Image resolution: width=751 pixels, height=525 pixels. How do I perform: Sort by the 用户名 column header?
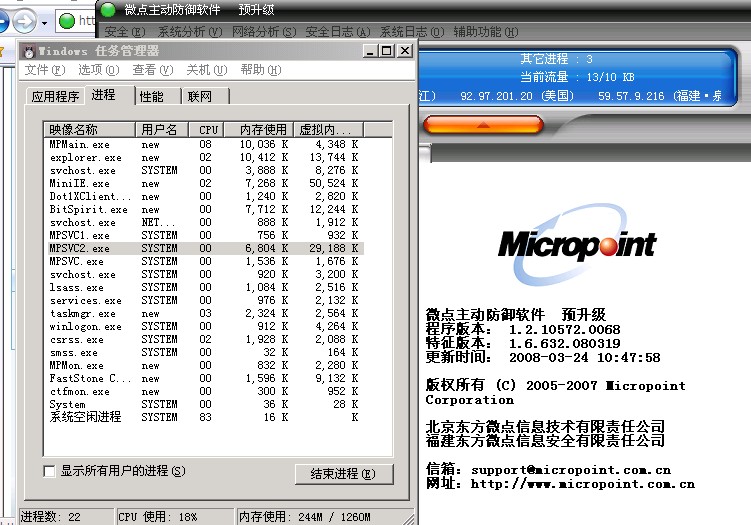click(162, 130)
